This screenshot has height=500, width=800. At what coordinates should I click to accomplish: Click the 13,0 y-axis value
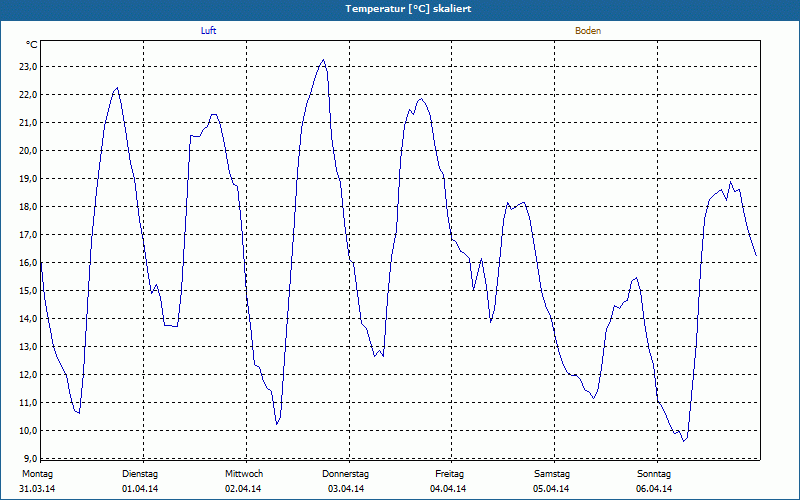29,347
